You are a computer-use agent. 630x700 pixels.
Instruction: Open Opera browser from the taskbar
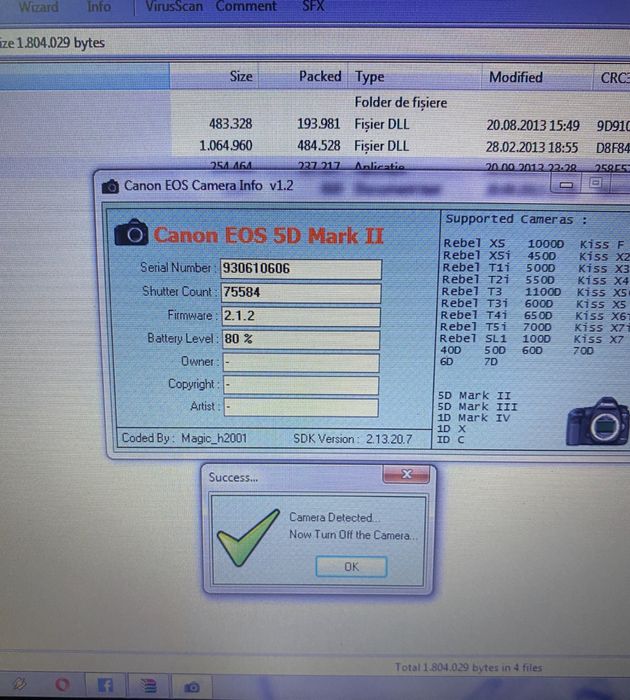click(x=63, y=685)
